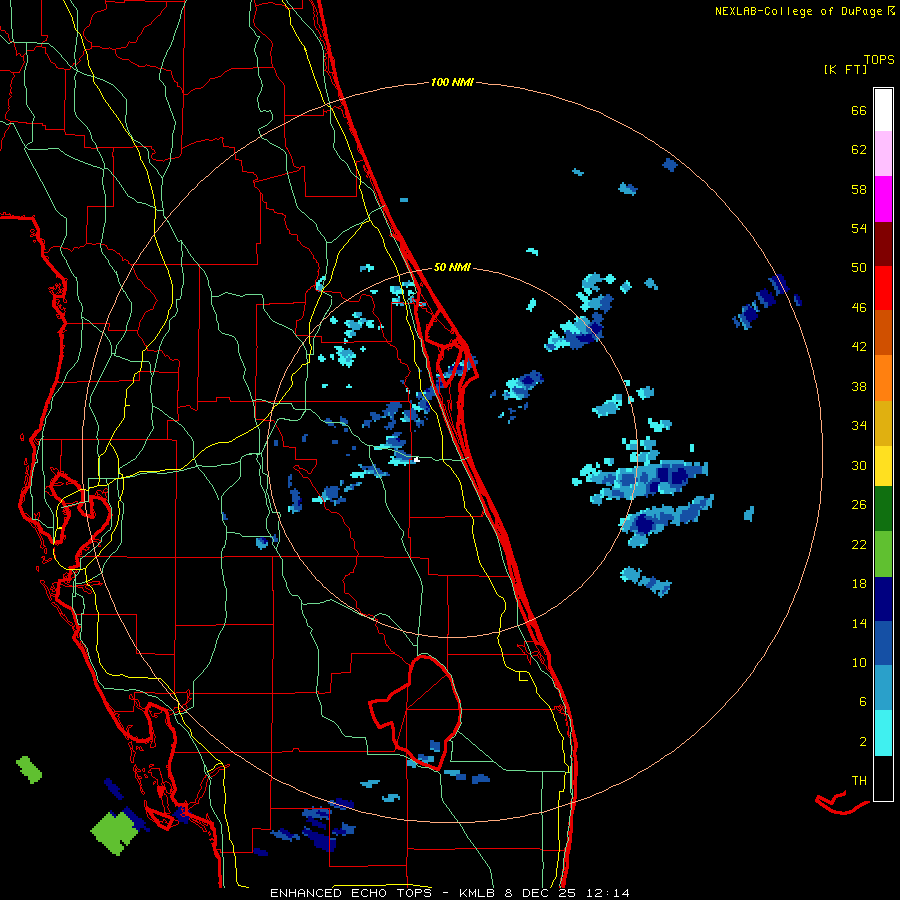Image resolution: width=900 pixels, height=900 pixels.
Task: Click the 2 value on the legend
Action: [863, 742]
